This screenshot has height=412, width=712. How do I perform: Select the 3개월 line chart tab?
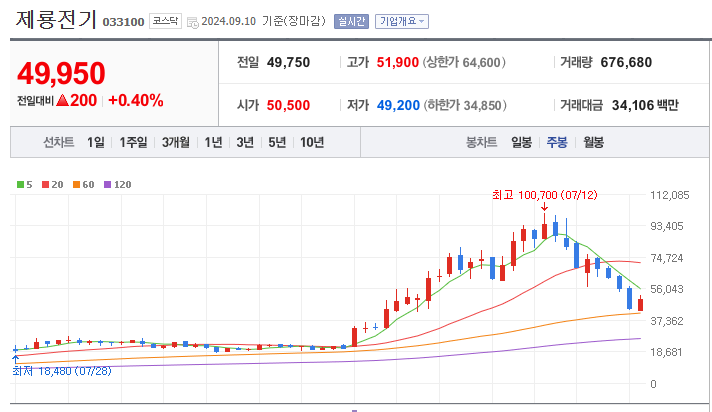tap(176, 143)
